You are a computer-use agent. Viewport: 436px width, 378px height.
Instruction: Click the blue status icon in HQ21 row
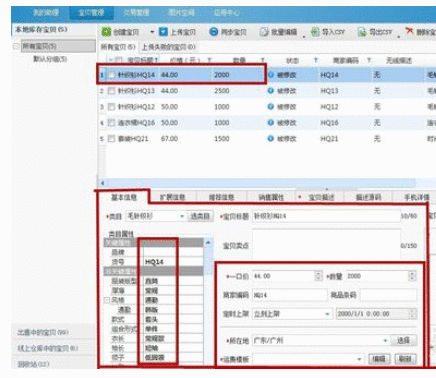271,139
